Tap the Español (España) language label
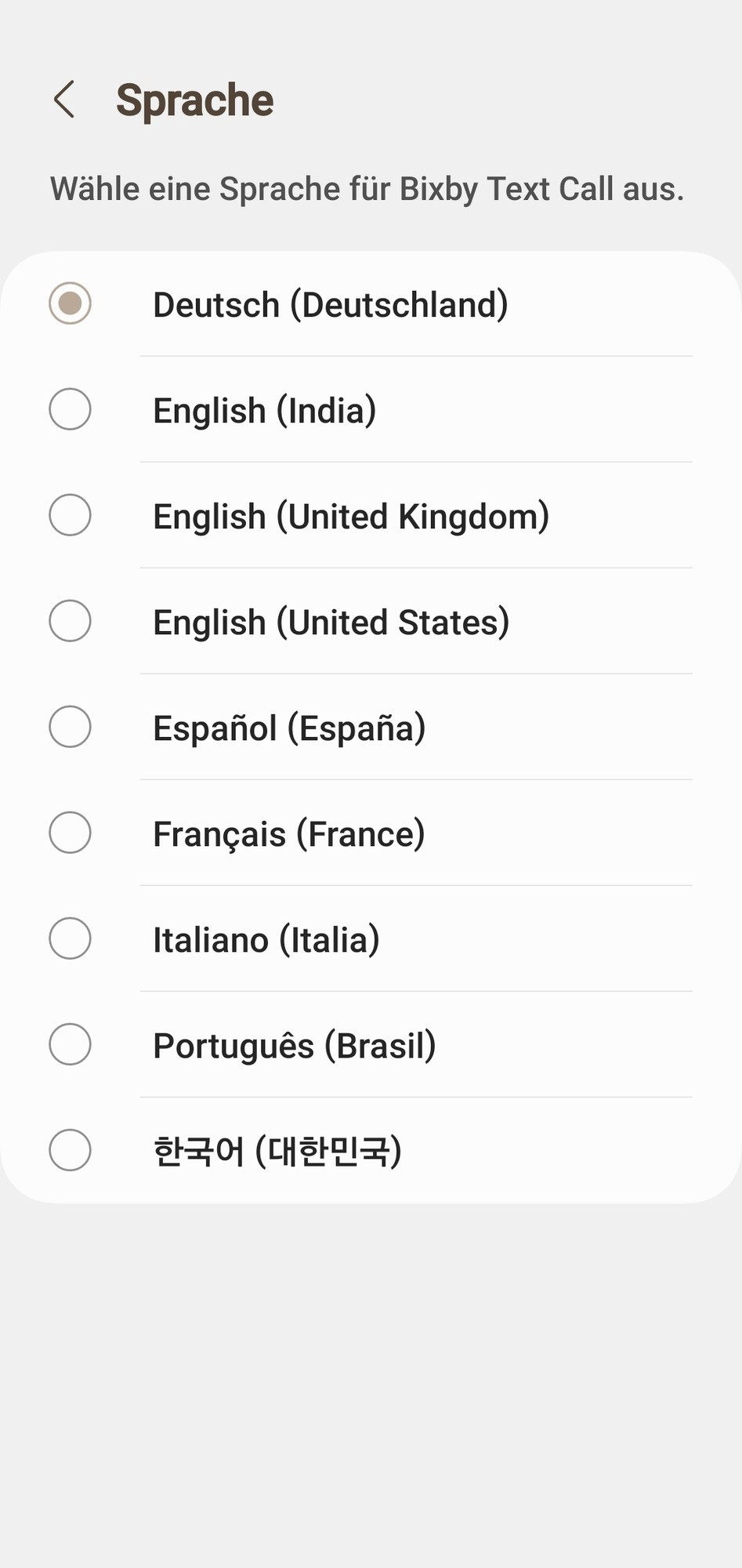742x1568 pixels. pyautogui.click(x=289, y=728)
